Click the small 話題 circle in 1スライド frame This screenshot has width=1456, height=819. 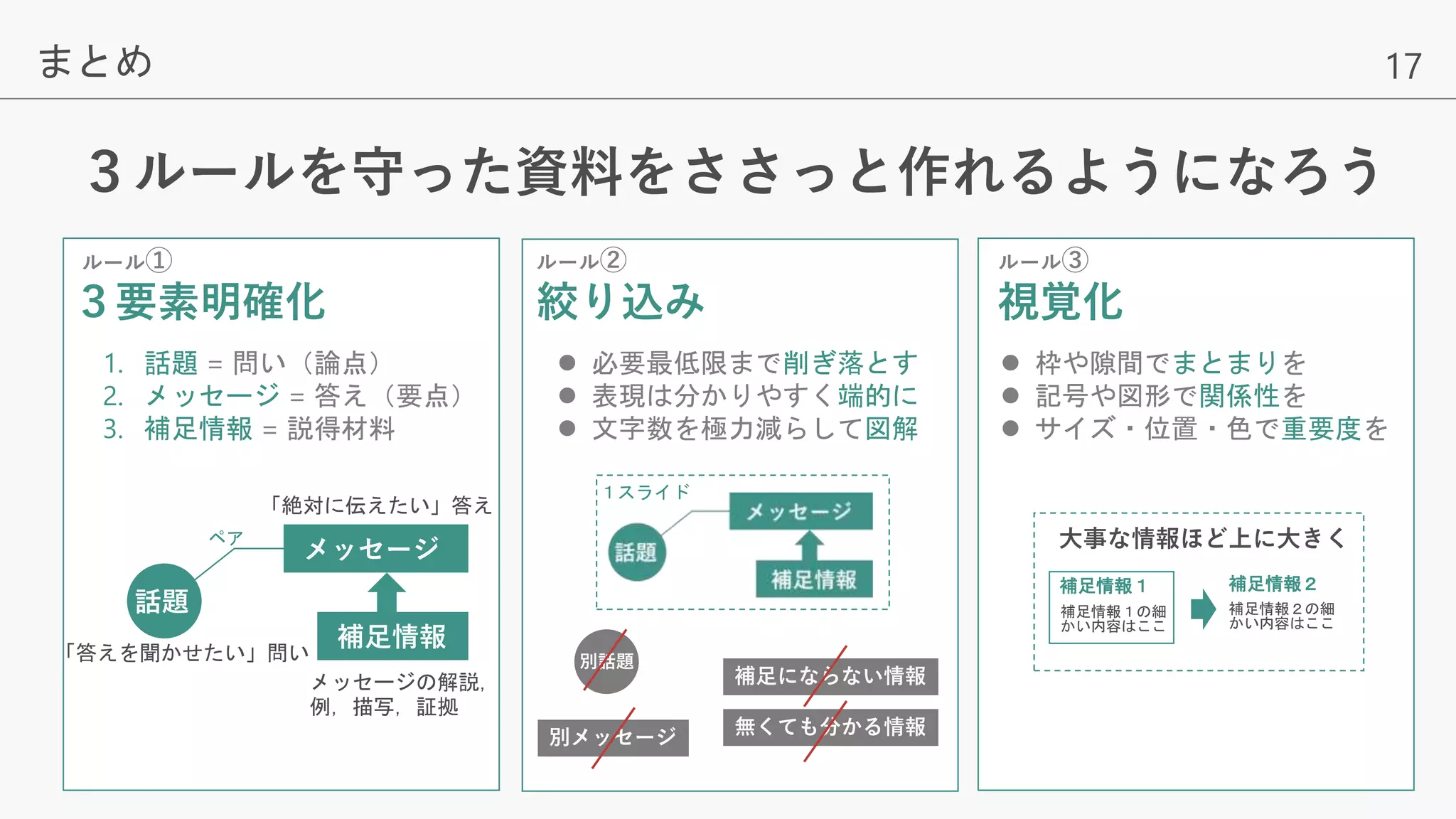[637, 552]
